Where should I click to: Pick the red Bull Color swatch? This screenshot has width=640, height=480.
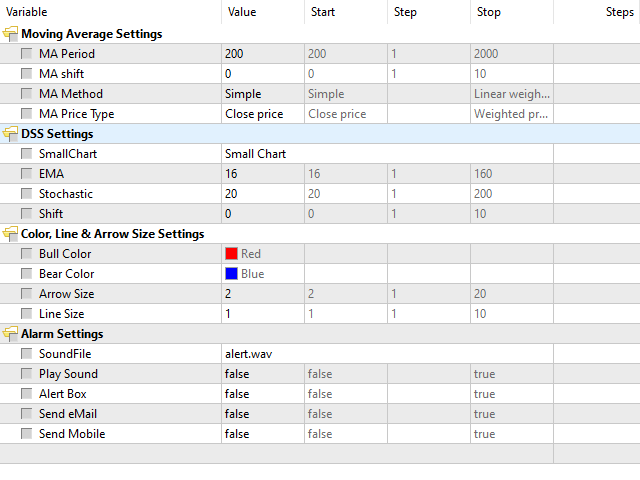point(231,254)
